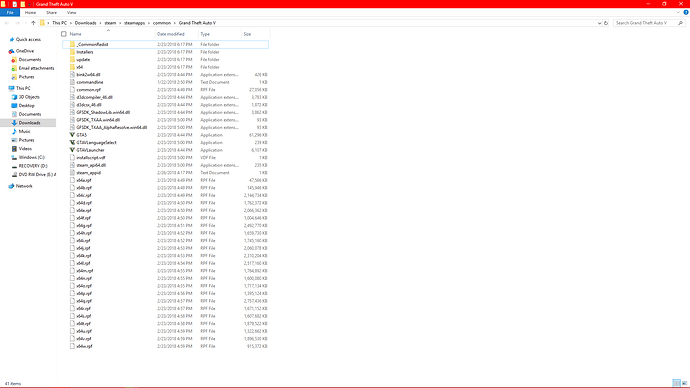
Task: Open the View ribbon tab
Action: point(71,13)
